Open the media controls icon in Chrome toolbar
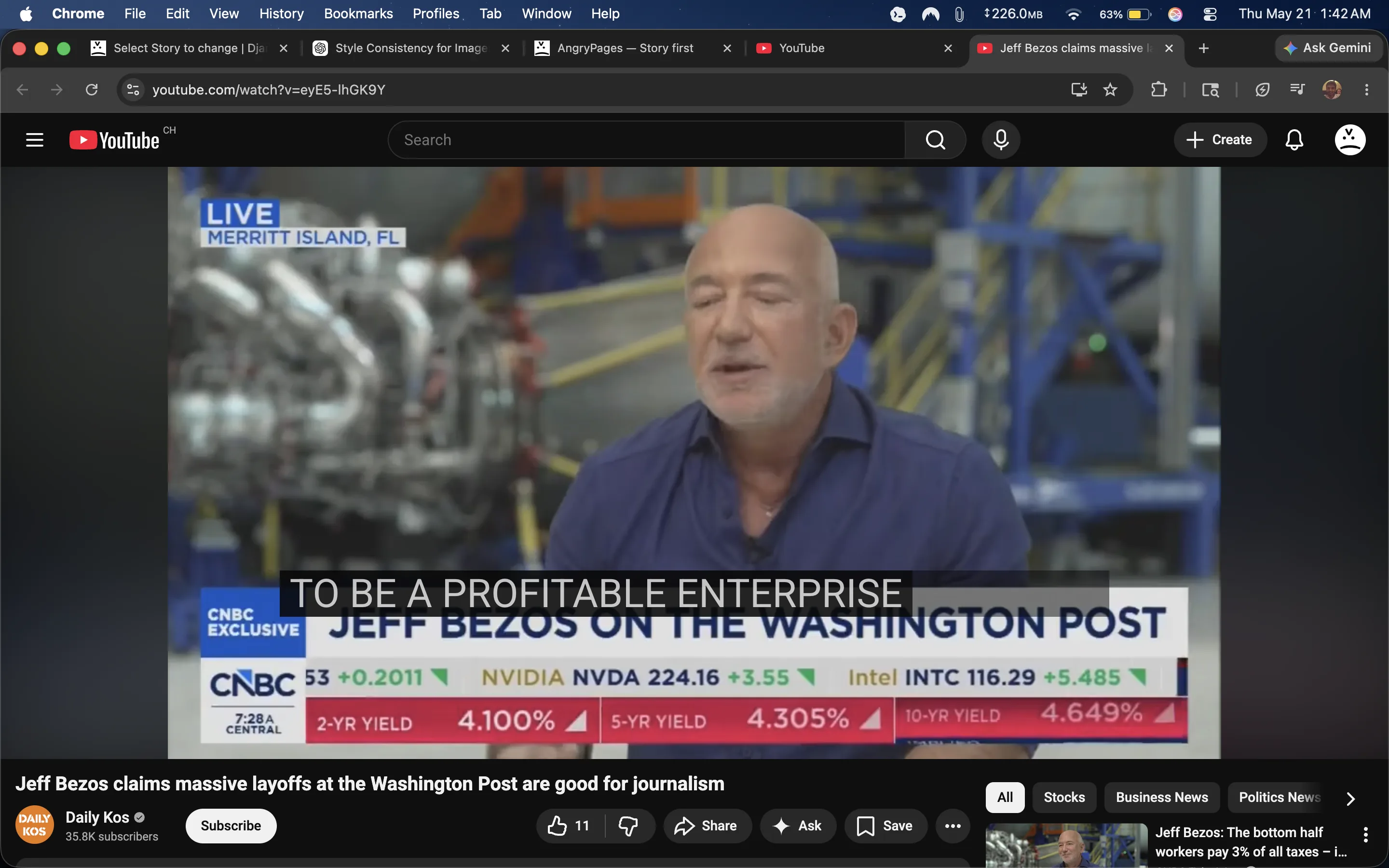1389x868 pixels. [x=1296, y=90]
